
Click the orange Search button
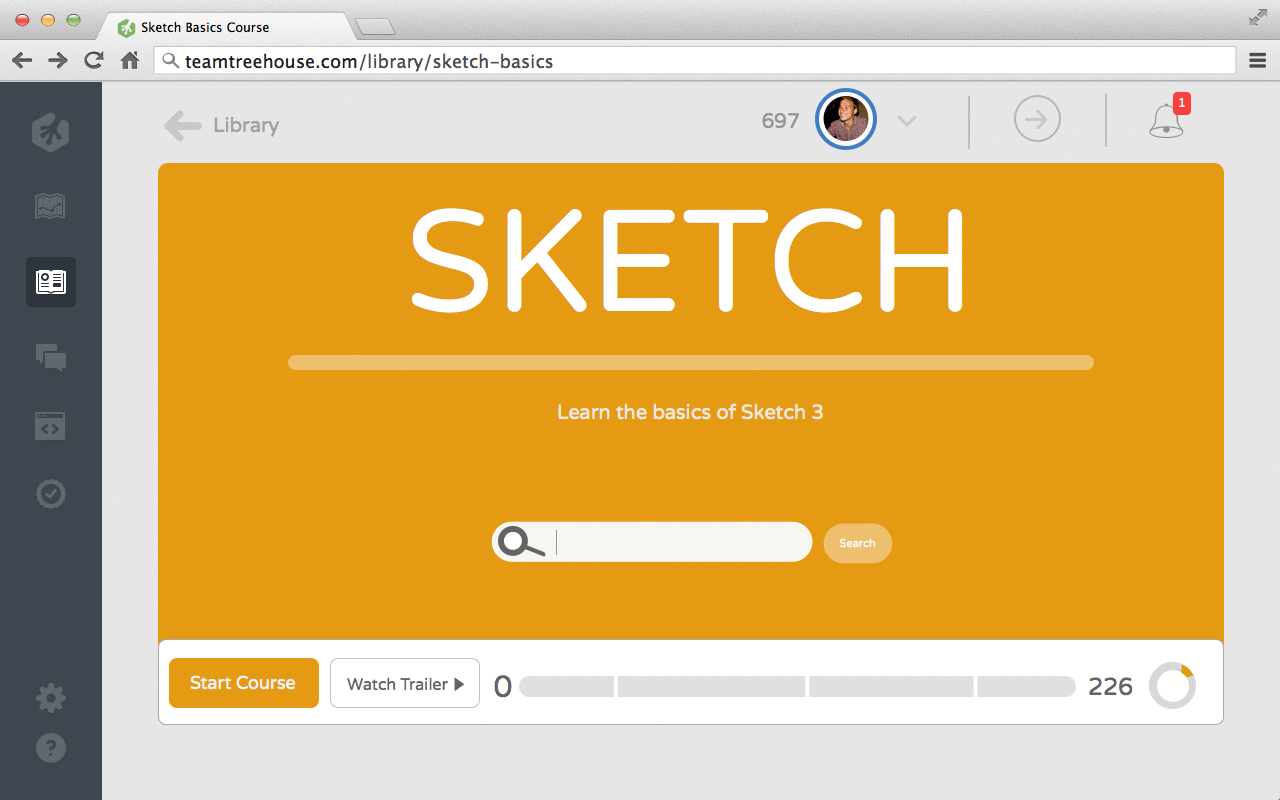pos(858,543)
